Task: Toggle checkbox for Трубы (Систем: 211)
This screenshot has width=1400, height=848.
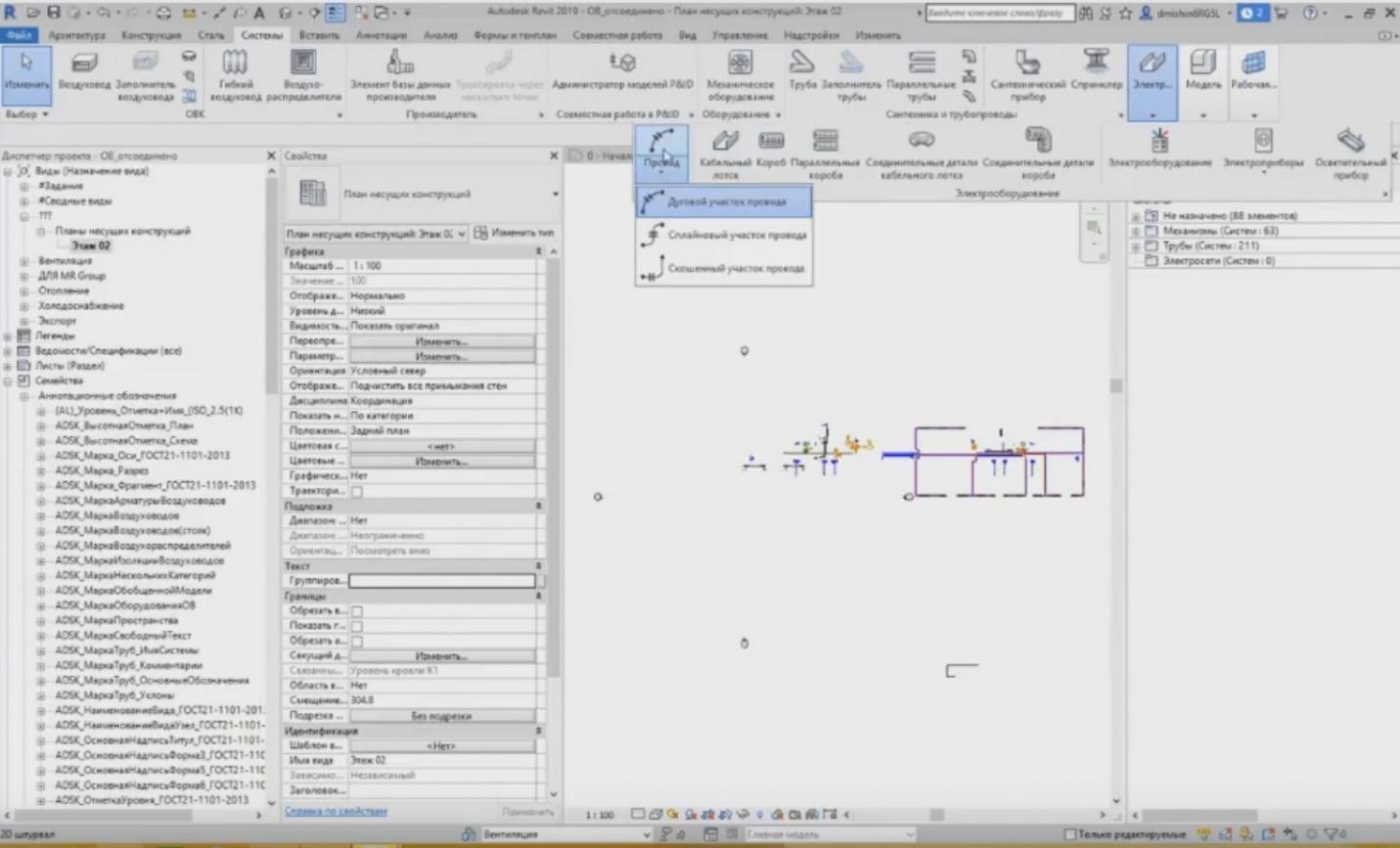Action: (x=1150, y=245)
